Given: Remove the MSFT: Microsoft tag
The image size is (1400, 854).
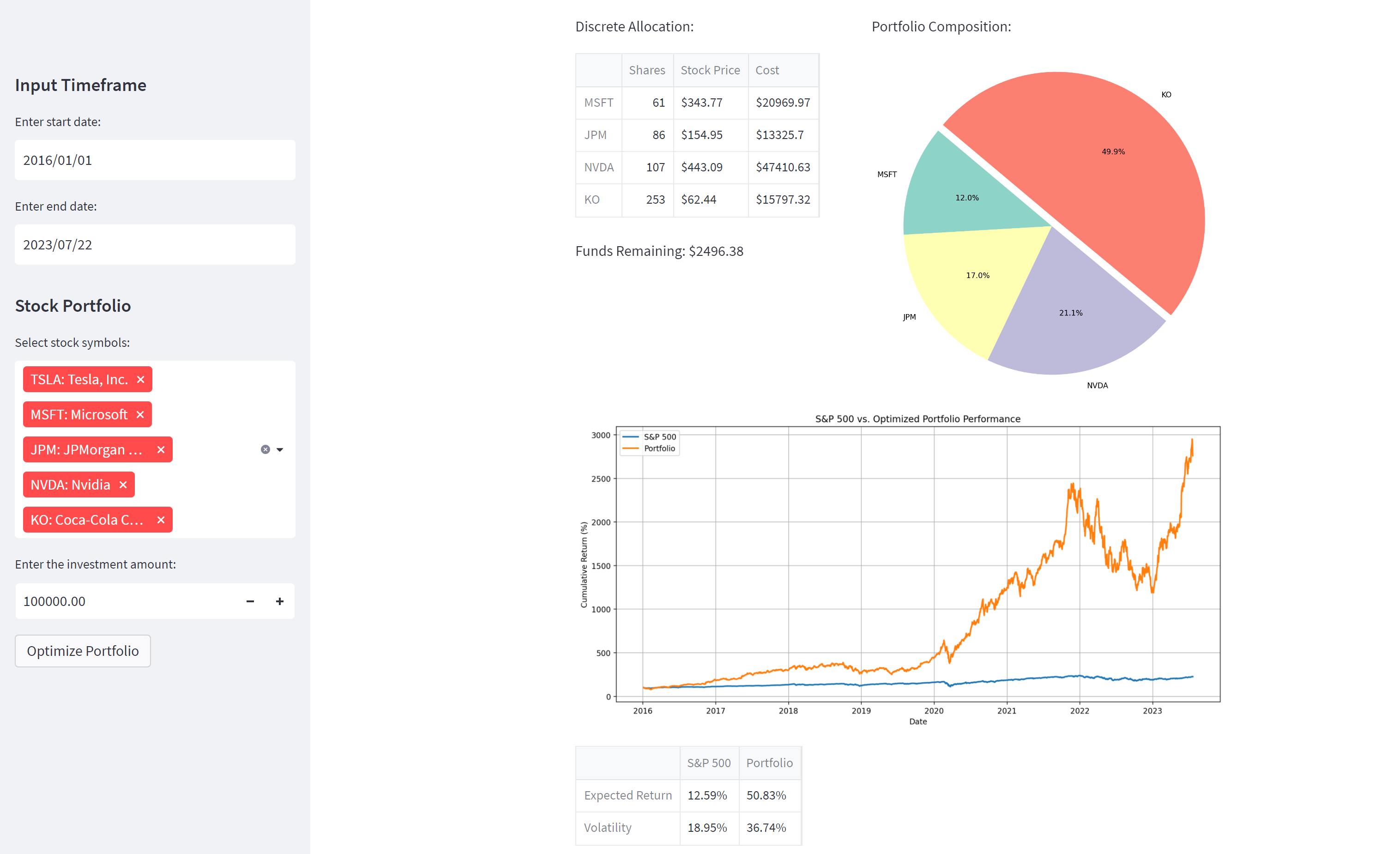Looking at the screenshot, I should coord(140,415).
